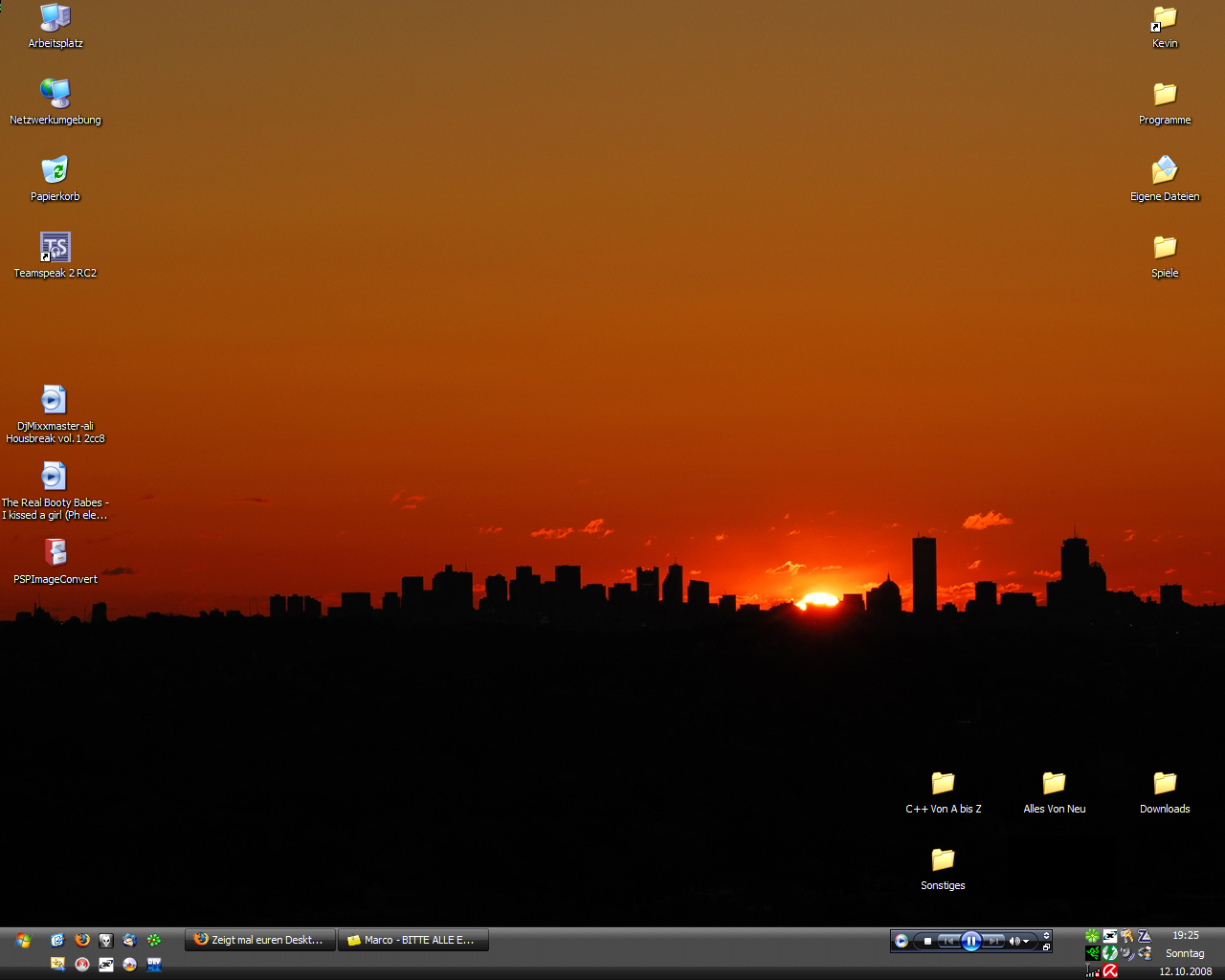The image size is (1225, 980).
Task: Restore the media player from the toolbar
Action: point(1046,947)
